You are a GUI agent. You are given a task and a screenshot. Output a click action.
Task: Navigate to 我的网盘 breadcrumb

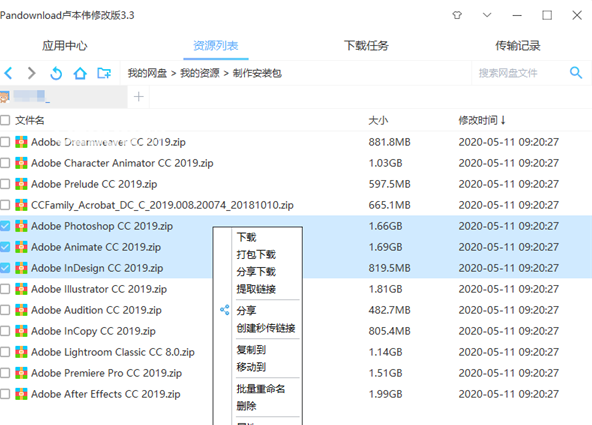point(147,73)
